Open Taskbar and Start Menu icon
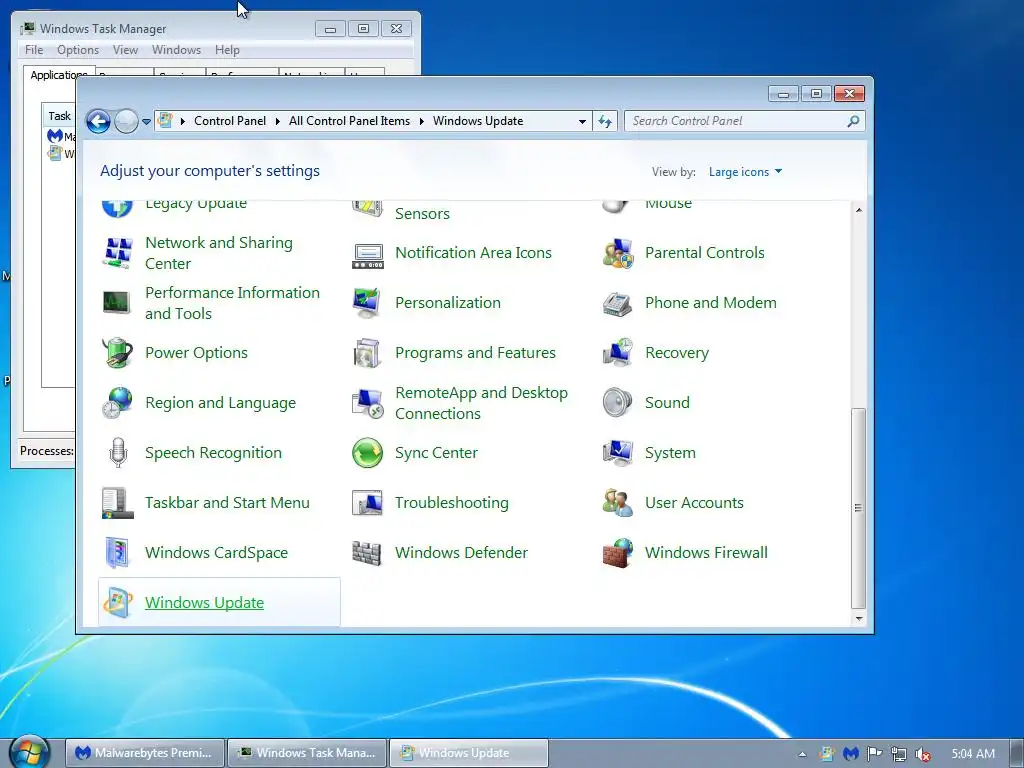 pos(118,503)
